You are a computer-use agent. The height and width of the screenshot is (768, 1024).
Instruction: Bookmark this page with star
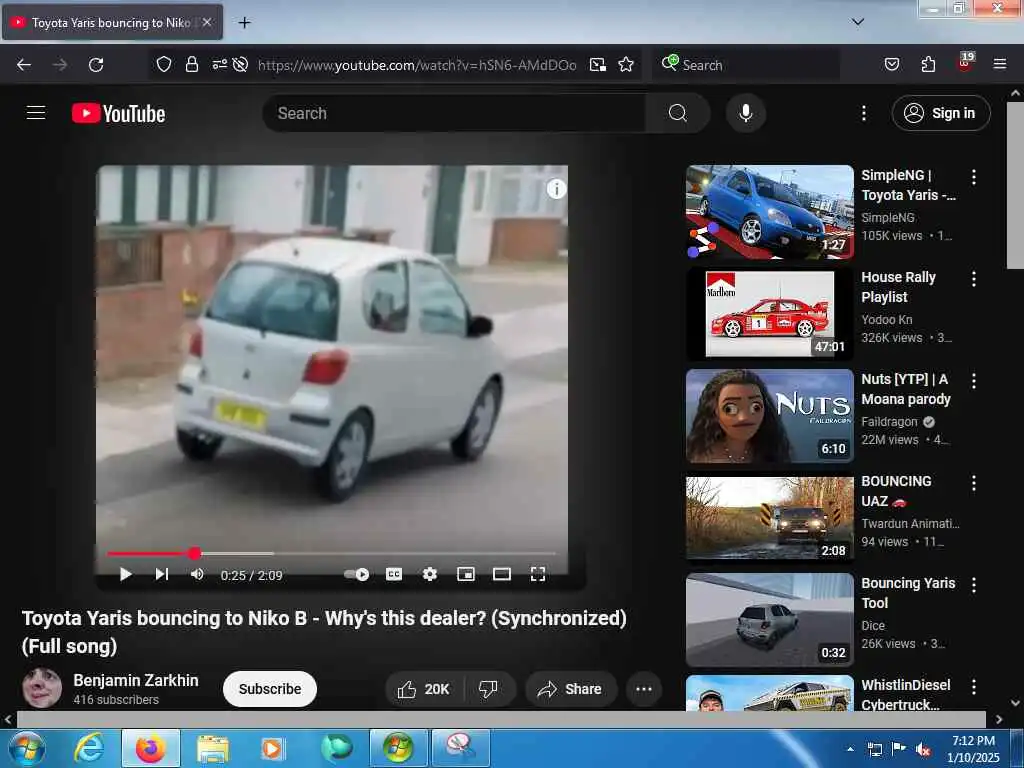tap(626, 64)
